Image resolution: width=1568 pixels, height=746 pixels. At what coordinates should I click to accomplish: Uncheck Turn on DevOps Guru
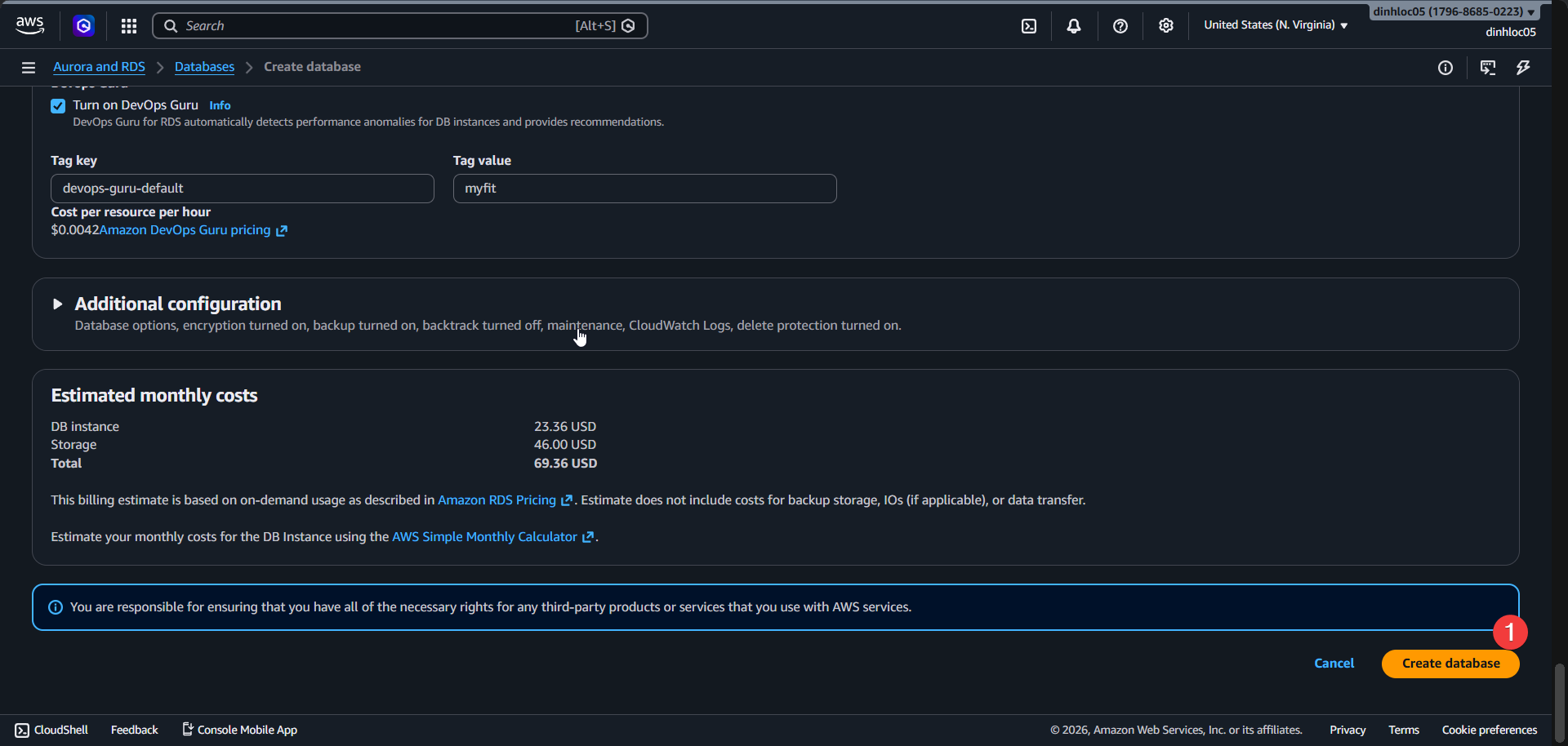(x=58, y=106)
